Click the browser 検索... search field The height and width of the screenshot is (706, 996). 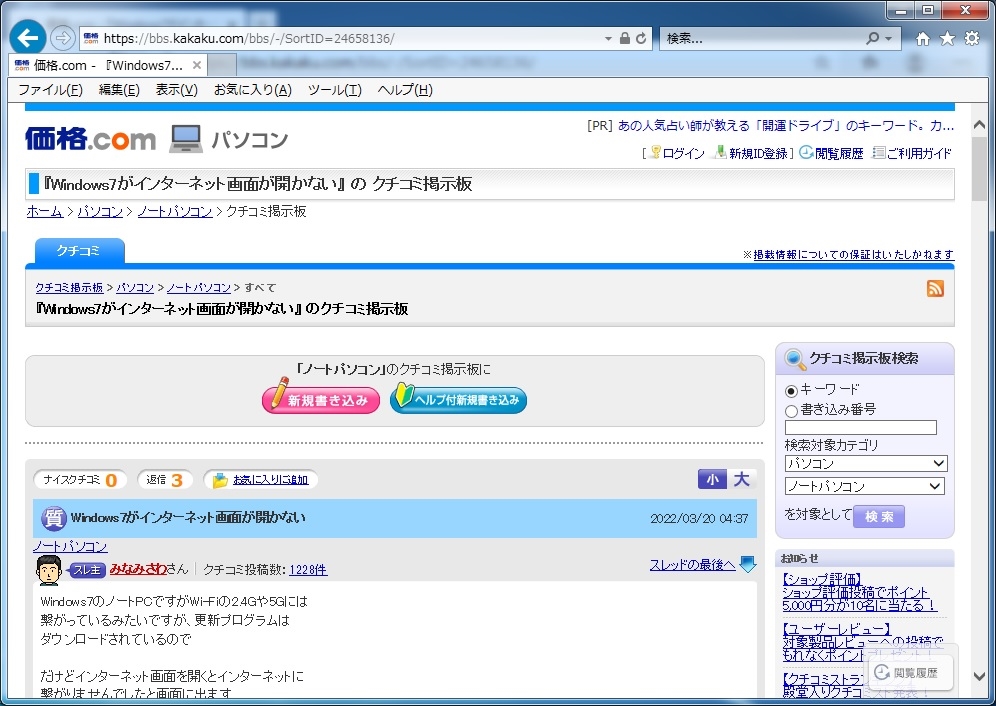(x=762, y=39)
